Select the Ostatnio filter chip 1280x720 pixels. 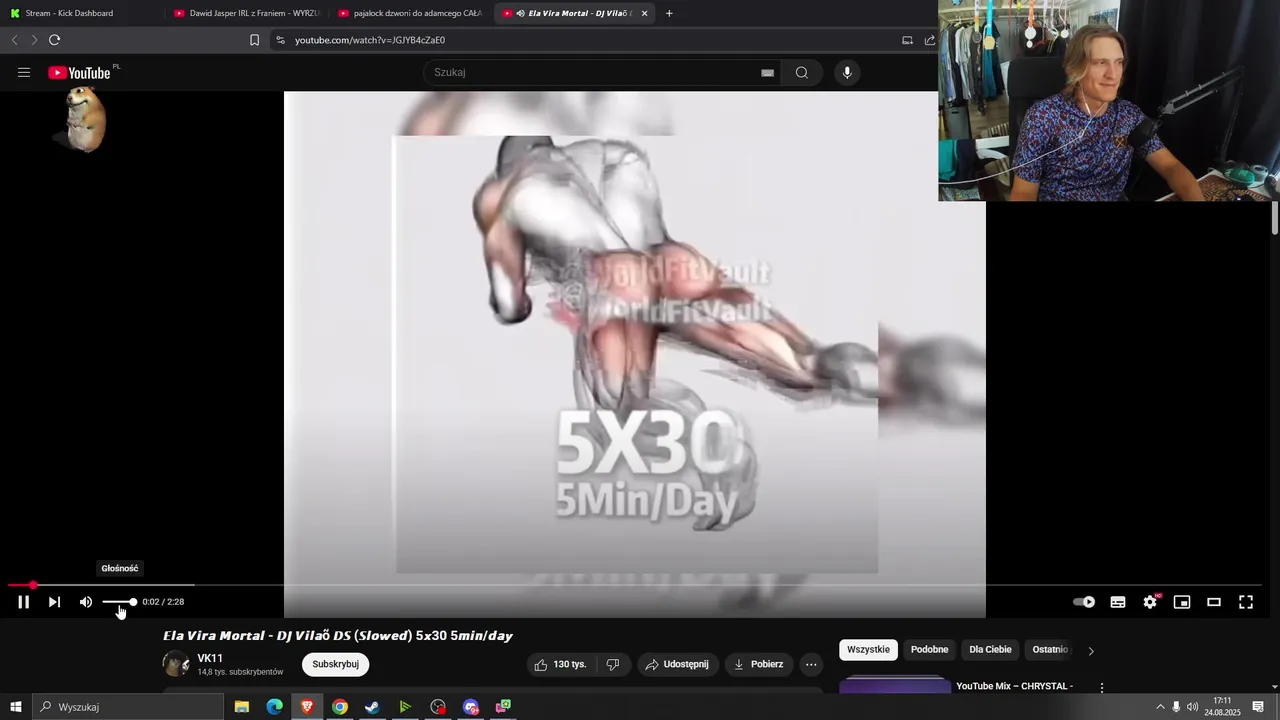pos(1050,649)
